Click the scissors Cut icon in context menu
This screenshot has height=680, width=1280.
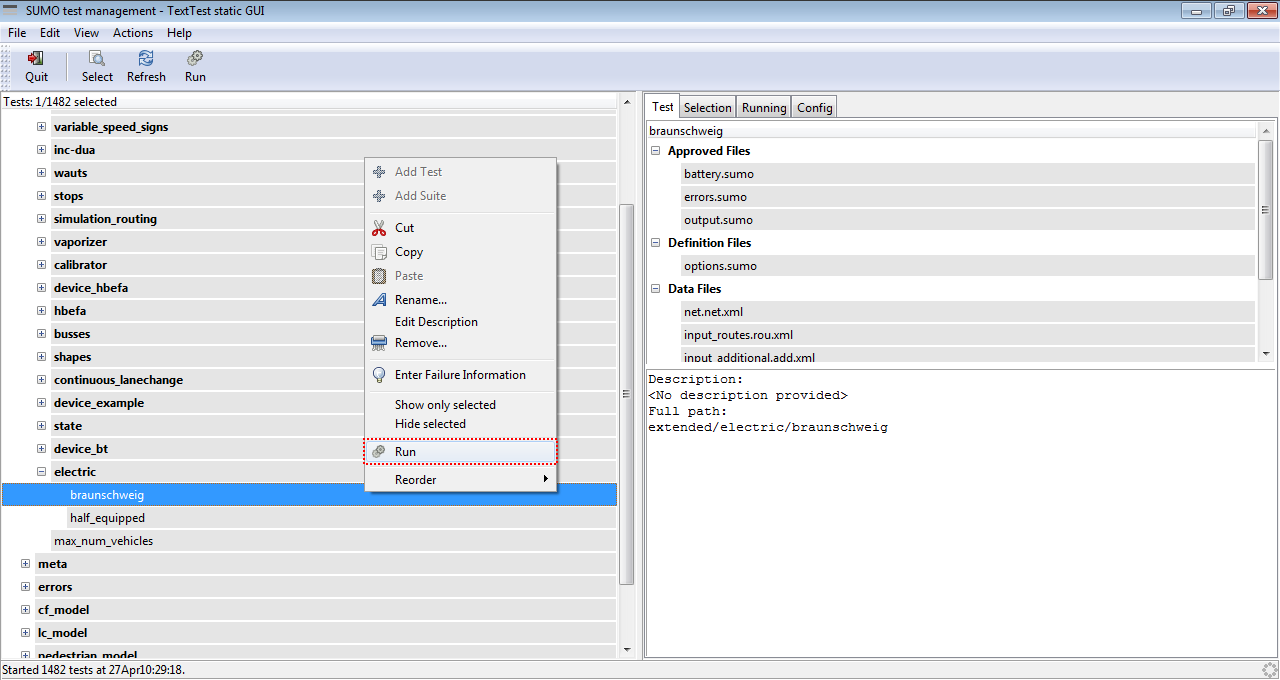coord(379,228)
